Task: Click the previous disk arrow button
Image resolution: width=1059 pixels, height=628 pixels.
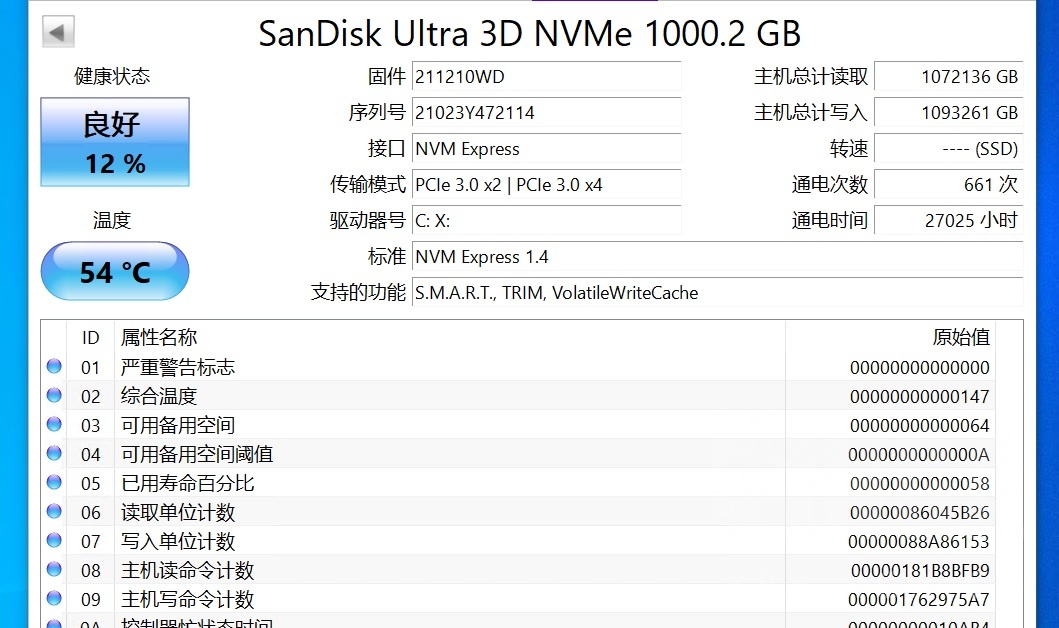Action: click(58, 32)
